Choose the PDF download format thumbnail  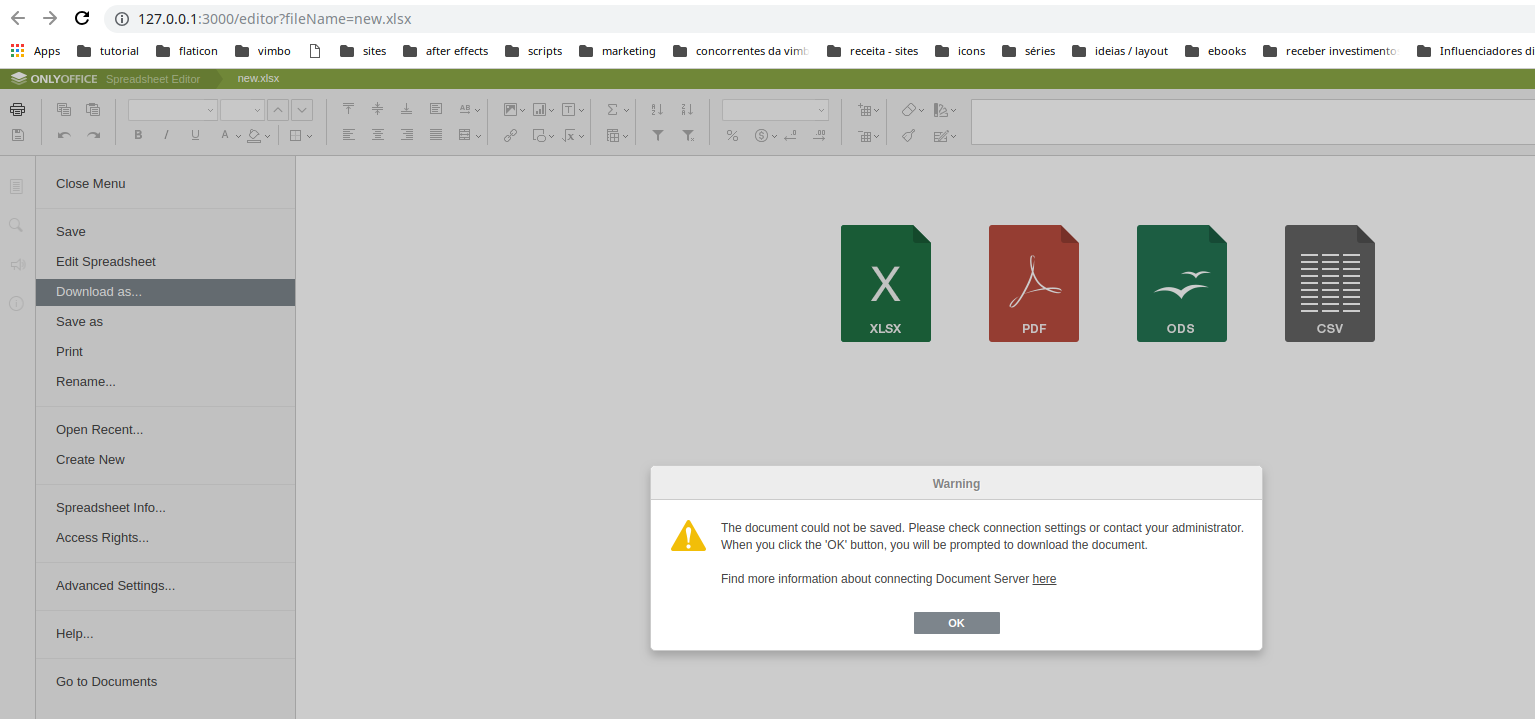(1033, 283)
